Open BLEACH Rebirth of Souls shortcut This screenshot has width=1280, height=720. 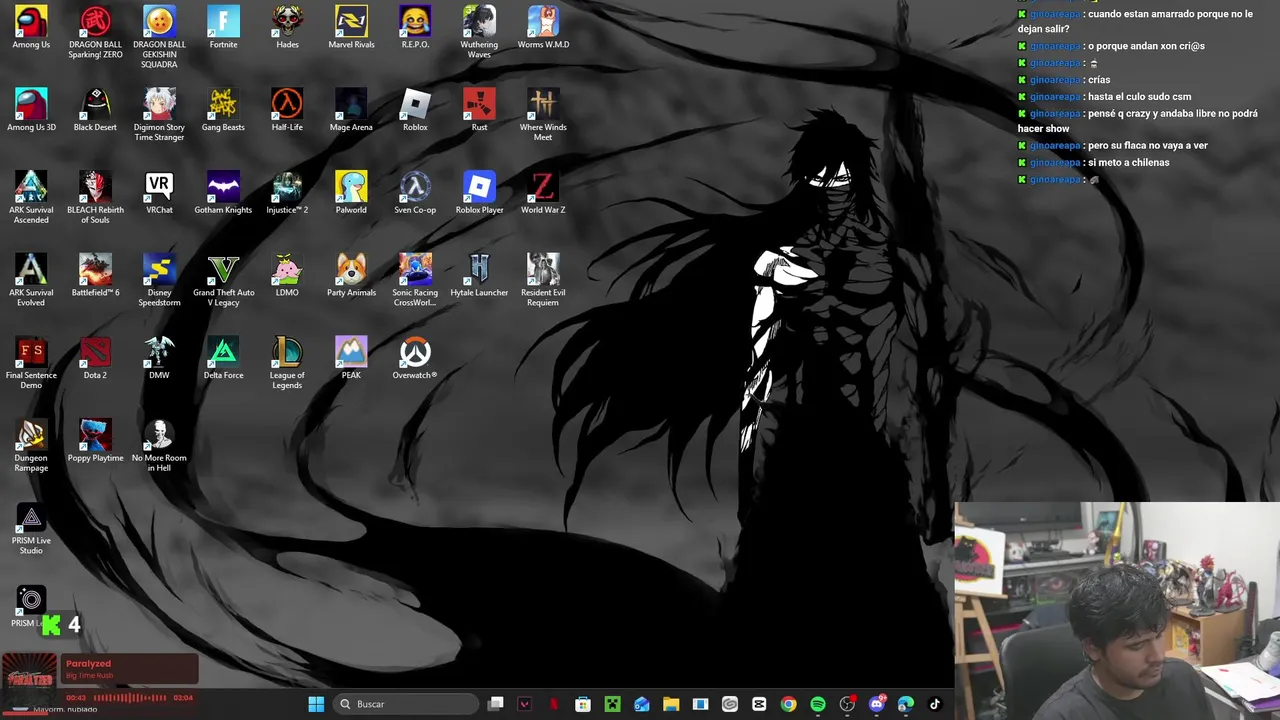point(95,198)
